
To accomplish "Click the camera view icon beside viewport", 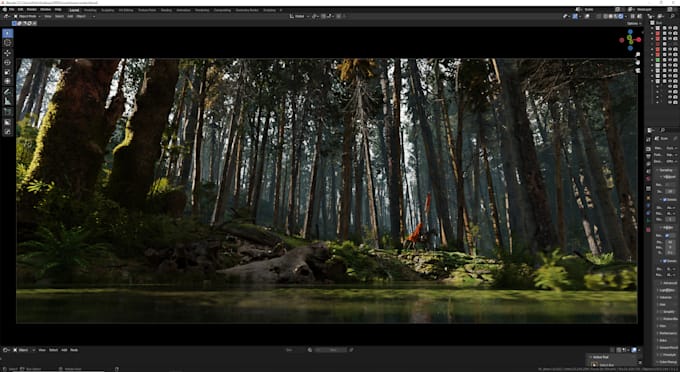I will click(x=638, y=70).
